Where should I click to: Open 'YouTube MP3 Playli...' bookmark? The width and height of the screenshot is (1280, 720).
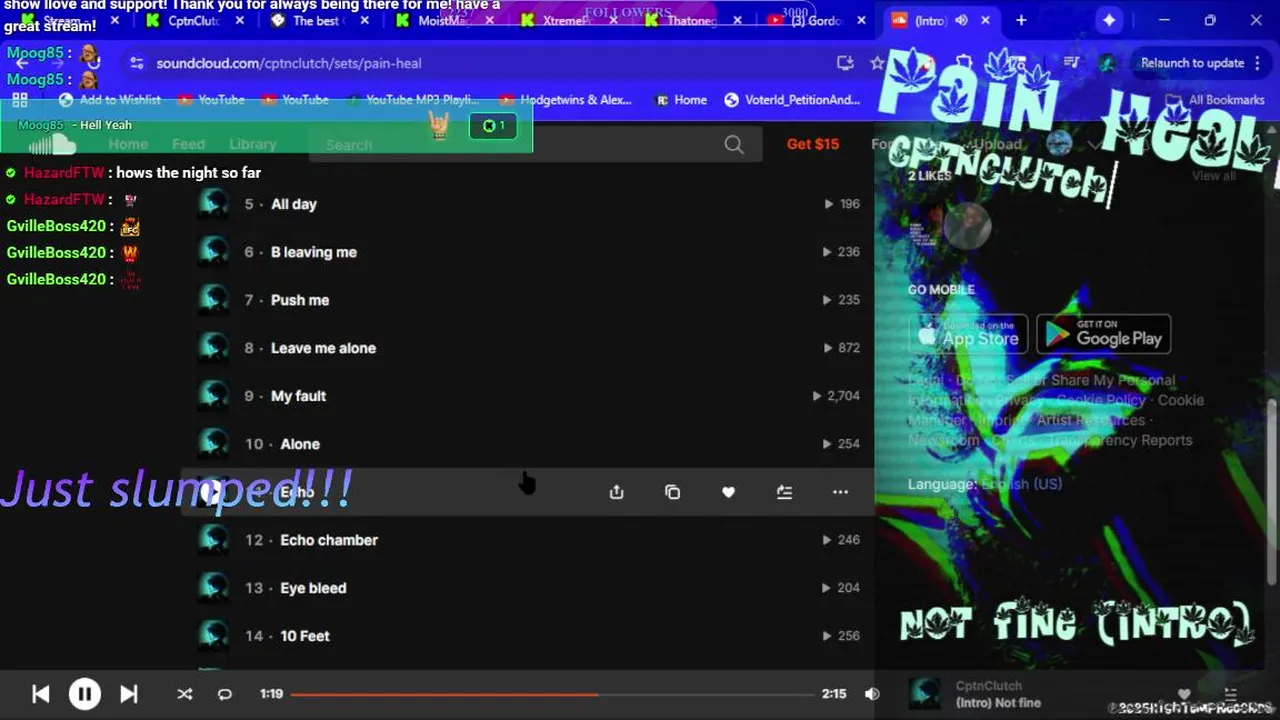[x=413, y=100]
